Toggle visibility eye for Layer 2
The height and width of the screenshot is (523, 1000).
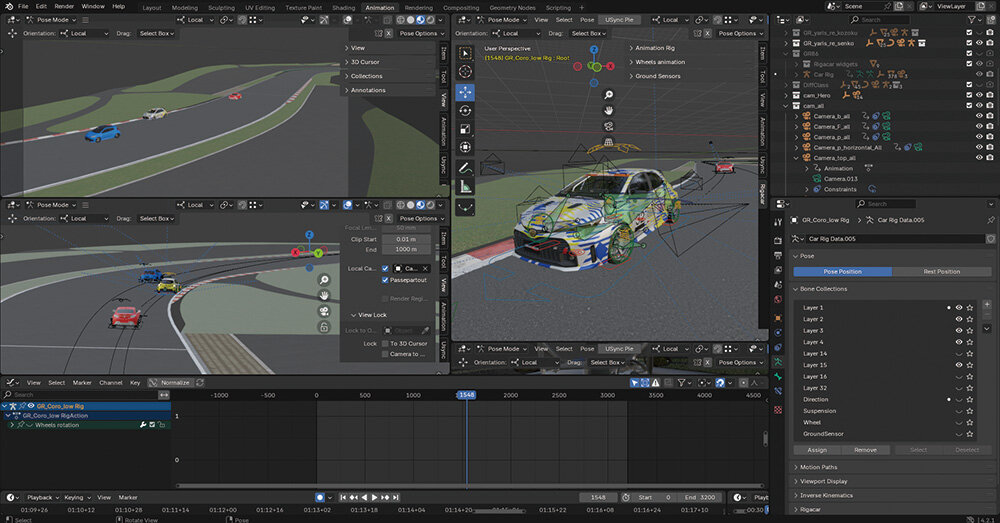coord(958,319)
